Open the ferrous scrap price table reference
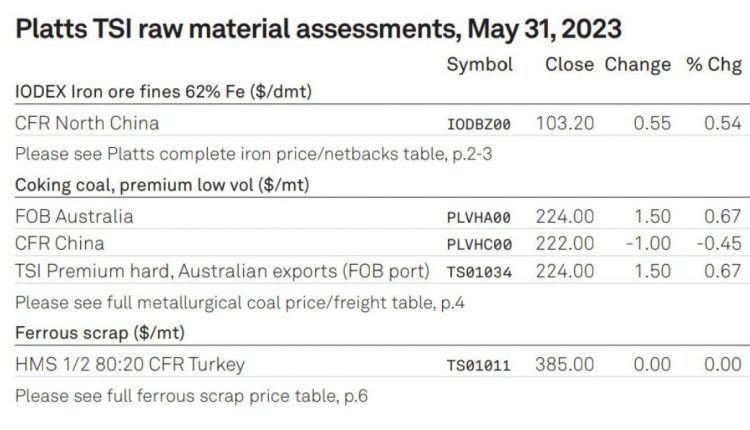The image size is (750, 430). point(192,395)
